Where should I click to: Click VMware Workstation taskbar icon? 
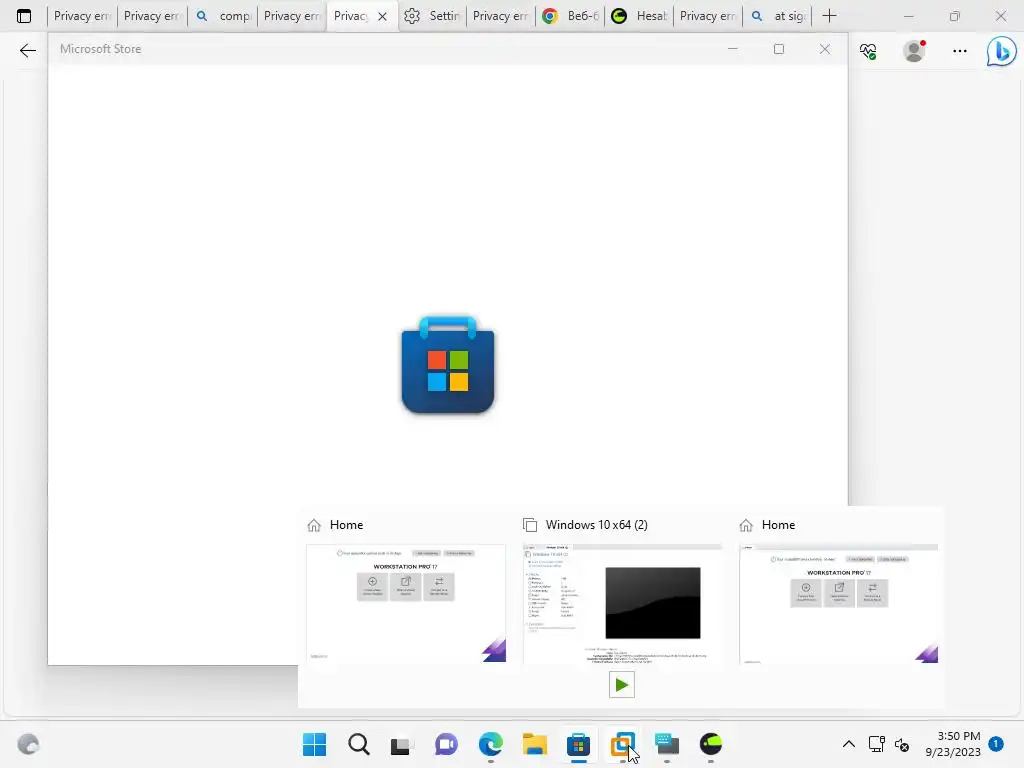[622, 744]
